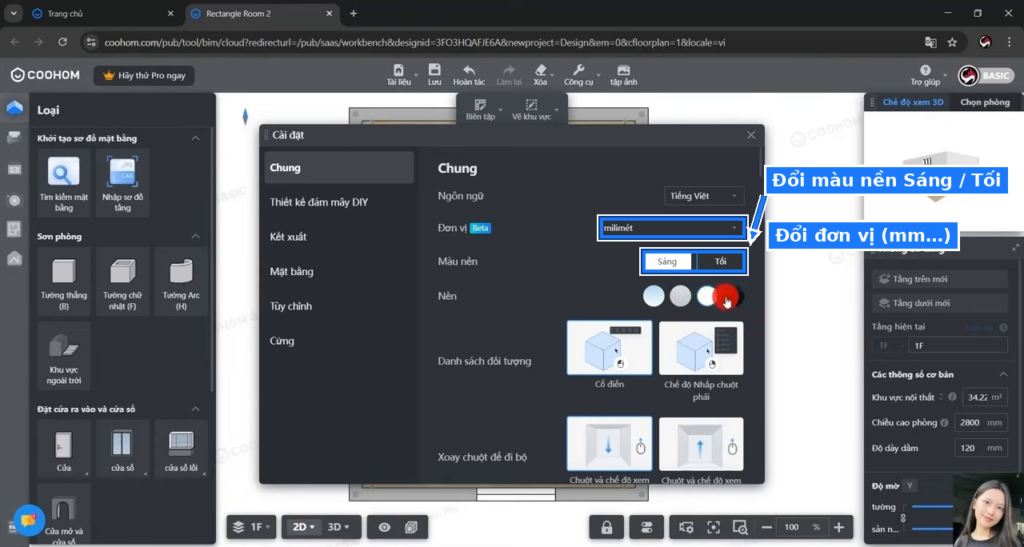Click Tầng trên mới button
Screen dimensions: 1024x547
tap(939, 279)
